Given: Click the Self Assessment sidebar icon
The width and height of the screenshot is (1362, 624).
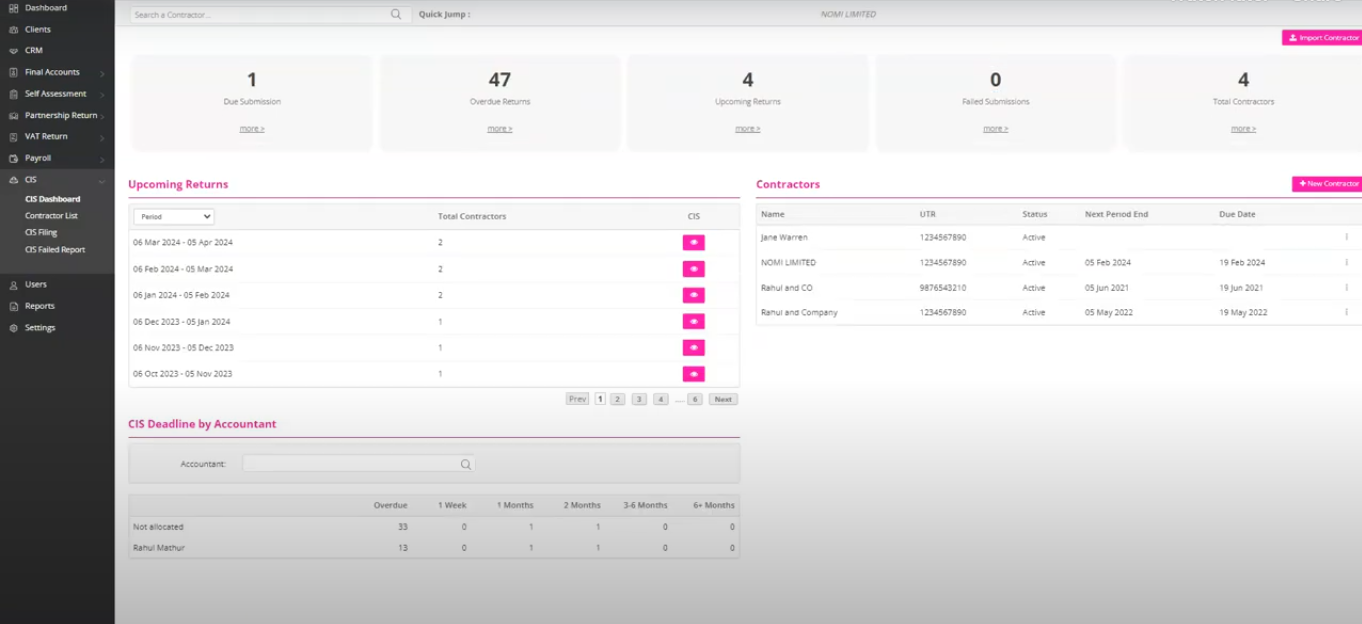Looking at the screenshot, I should [14, 94].
